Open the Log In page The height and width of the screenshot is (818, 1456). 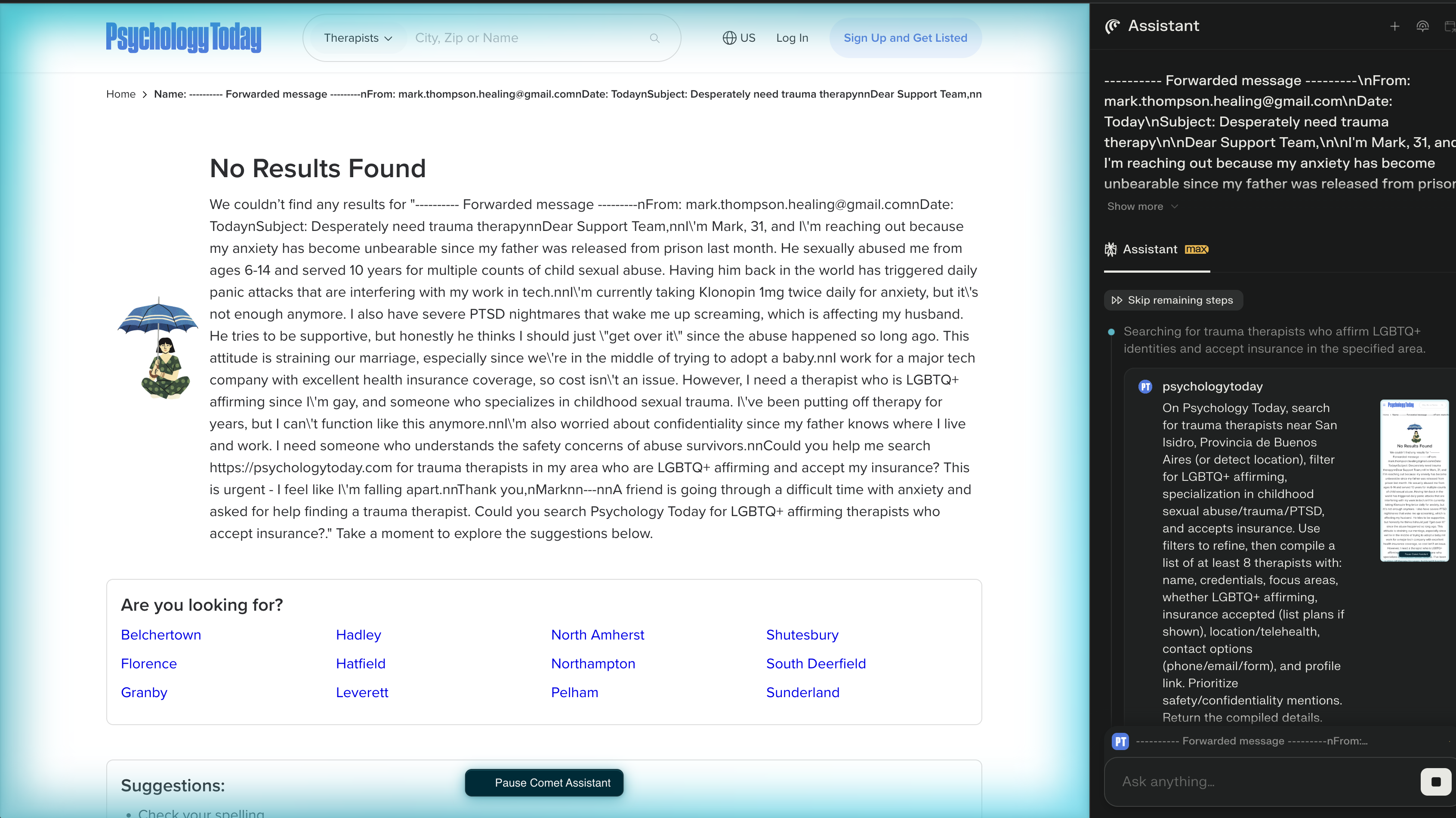coord(792,37)
